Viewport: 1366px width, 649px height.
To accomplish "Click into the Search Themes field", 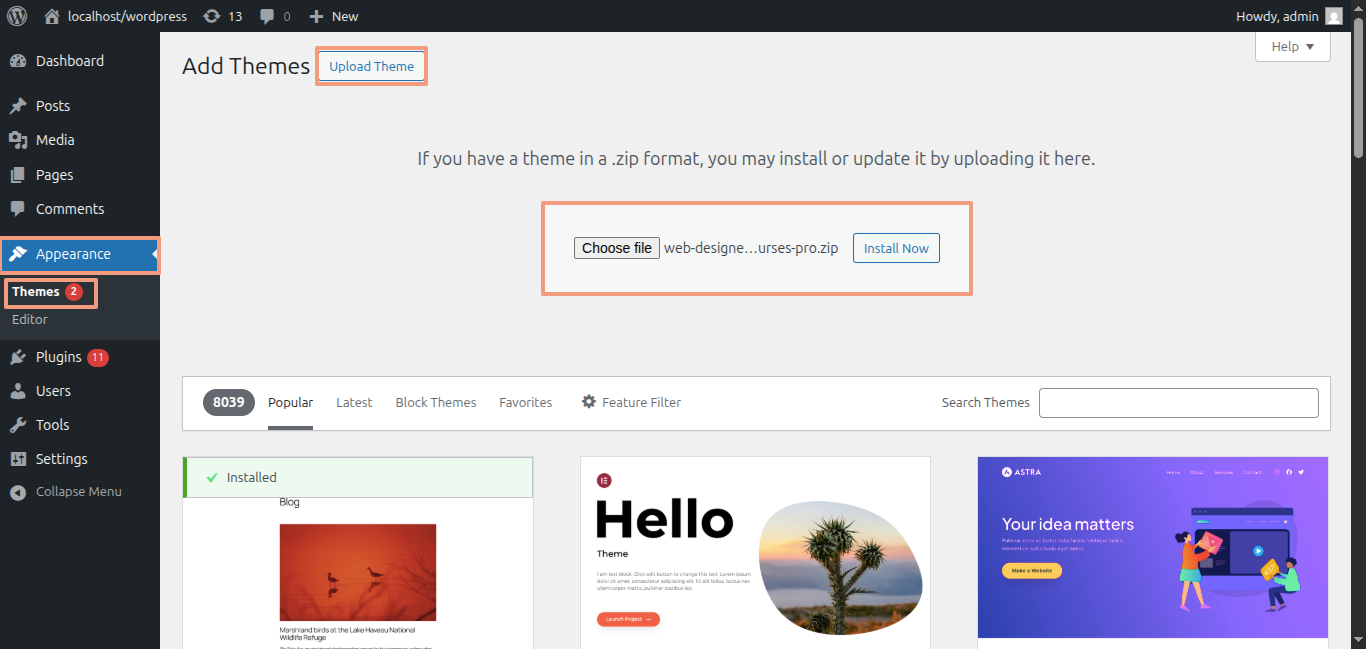I will [1178, 403].
